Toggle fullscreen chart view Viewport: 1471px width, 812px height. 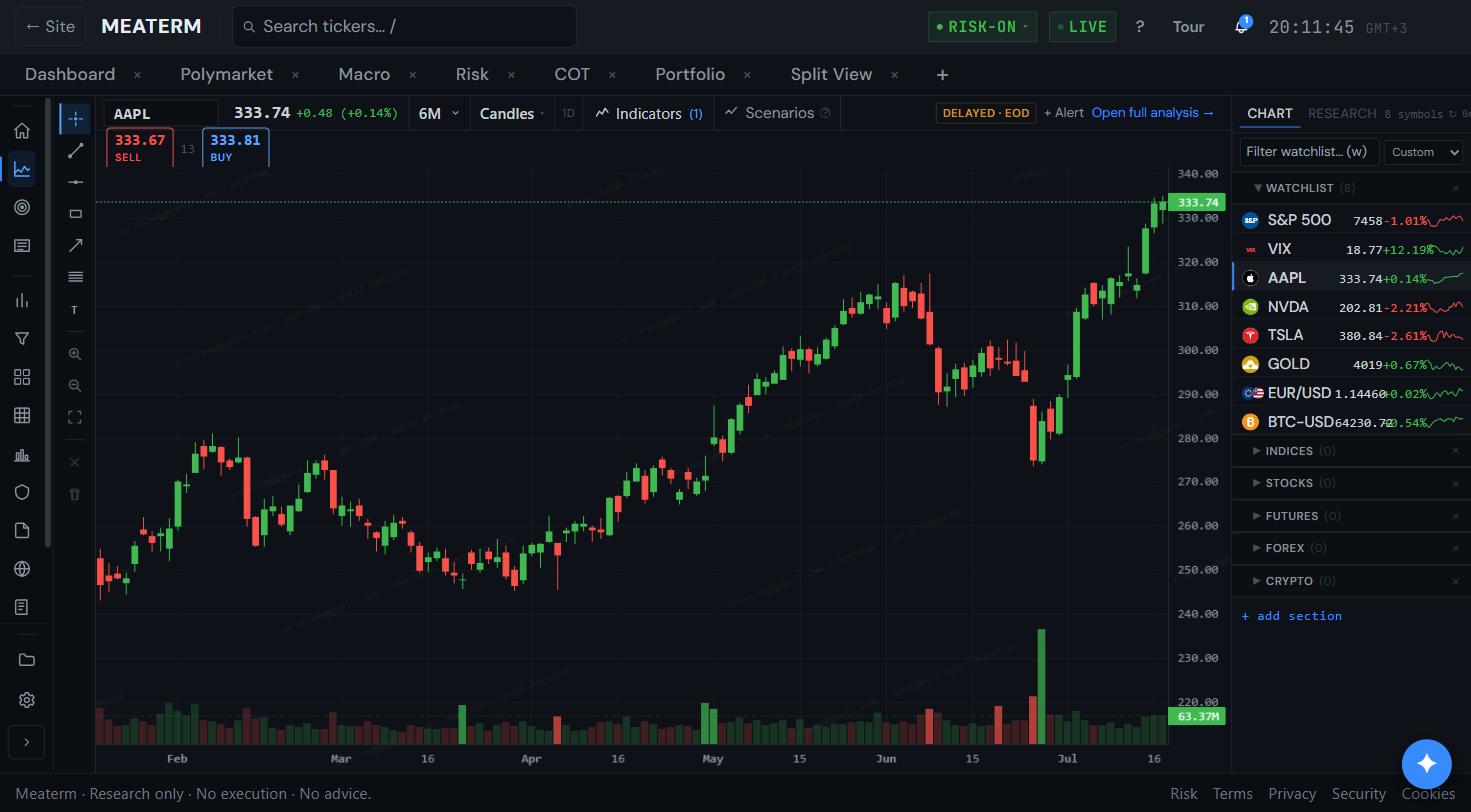75,418
